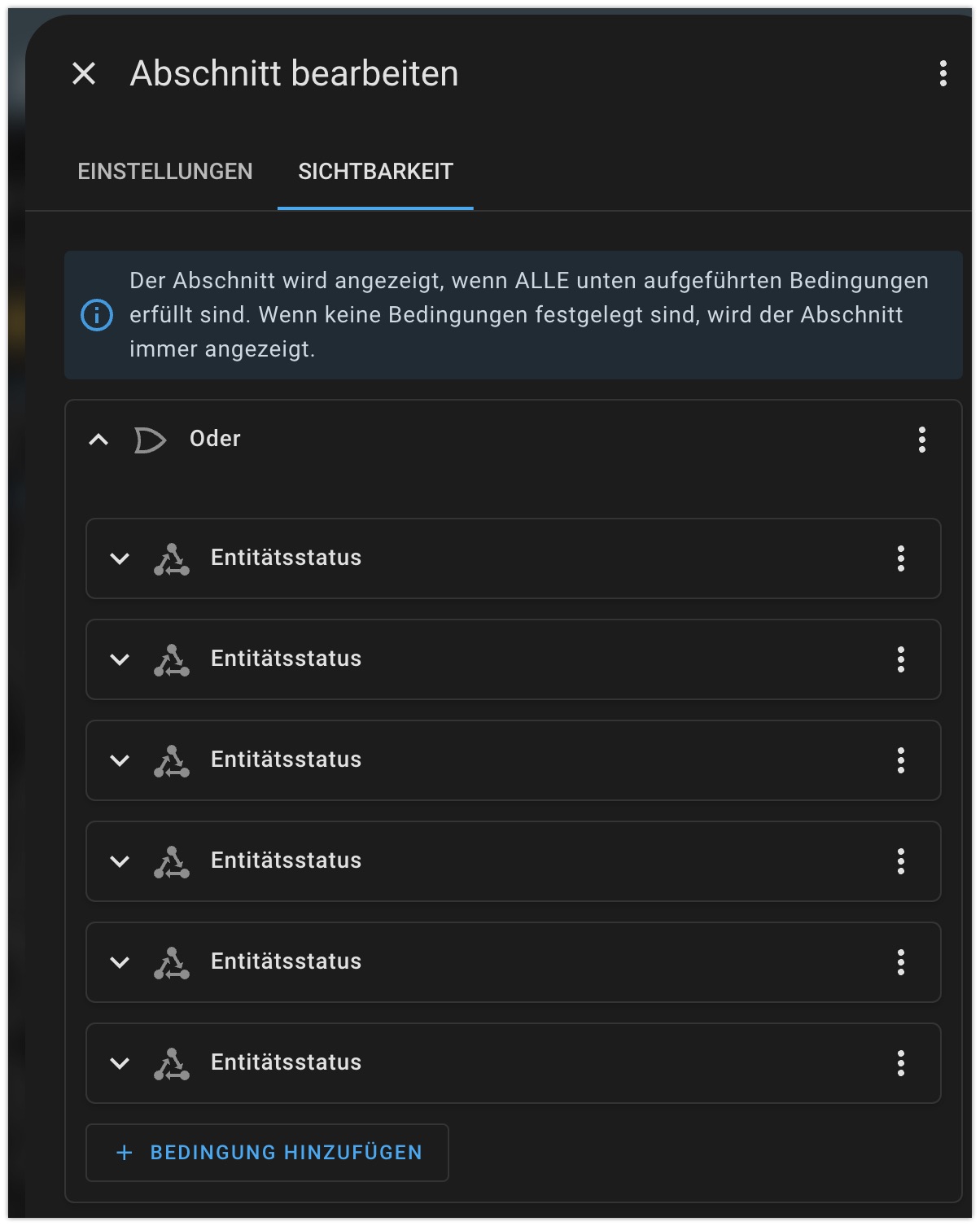Close the Abschnitt bearbeiten dialog
980x1226 pixels.
point(84,73)
